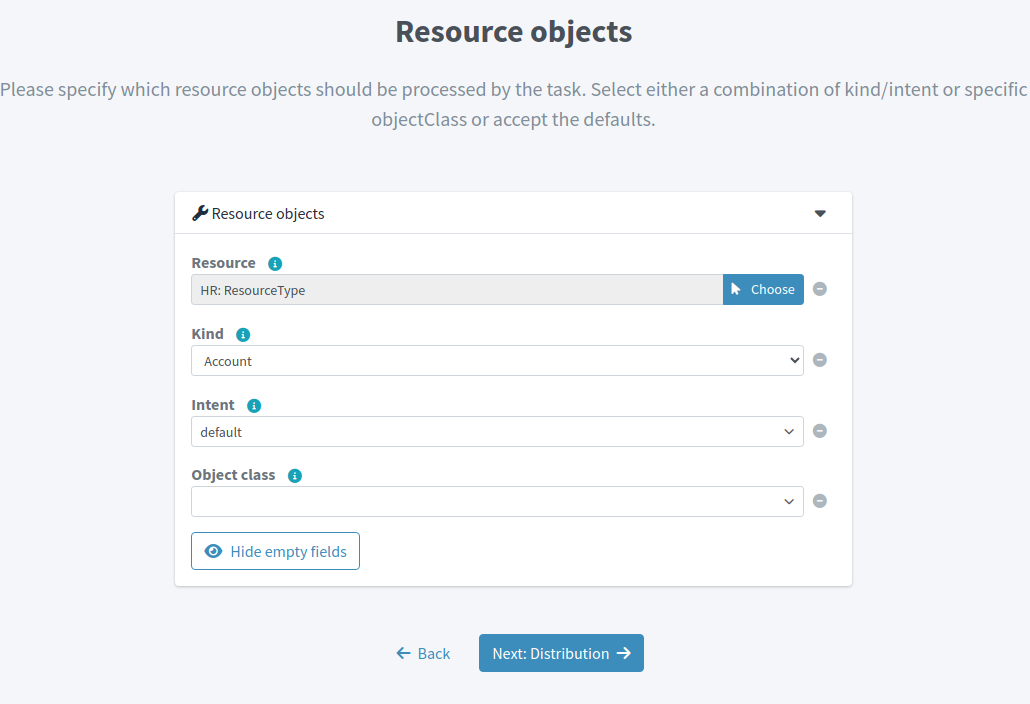
Task: Remove the Intent field with minus icon
Action: pos(820,431)
